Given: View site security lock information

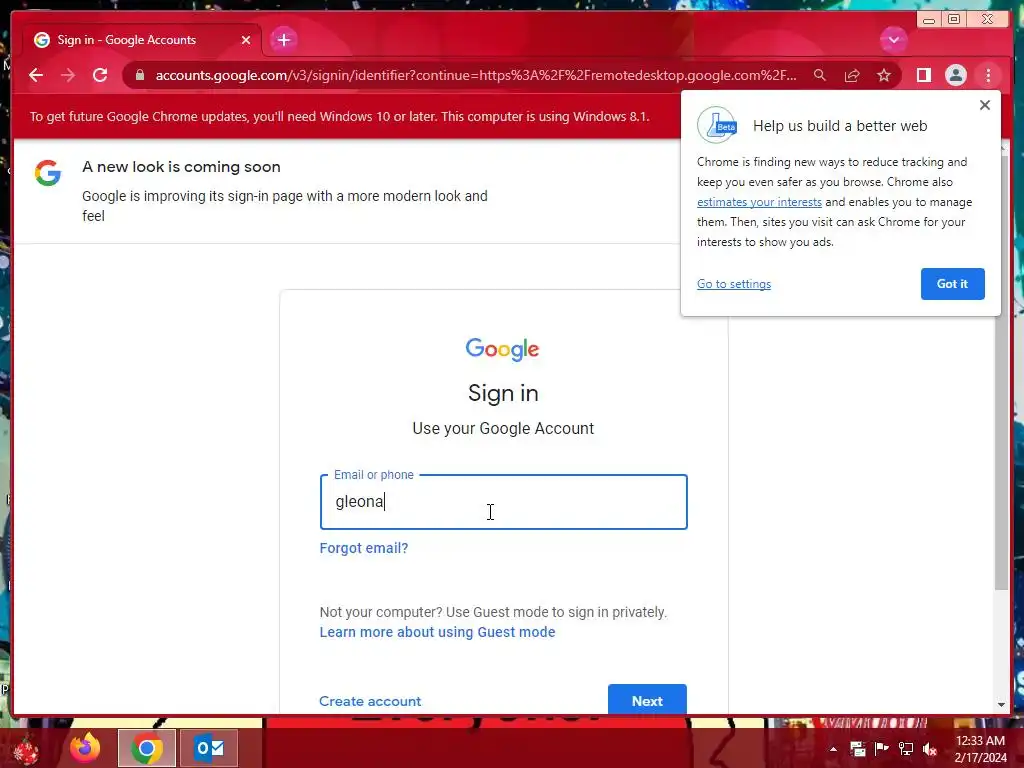Looking at the screenshot, I should 140,75.
